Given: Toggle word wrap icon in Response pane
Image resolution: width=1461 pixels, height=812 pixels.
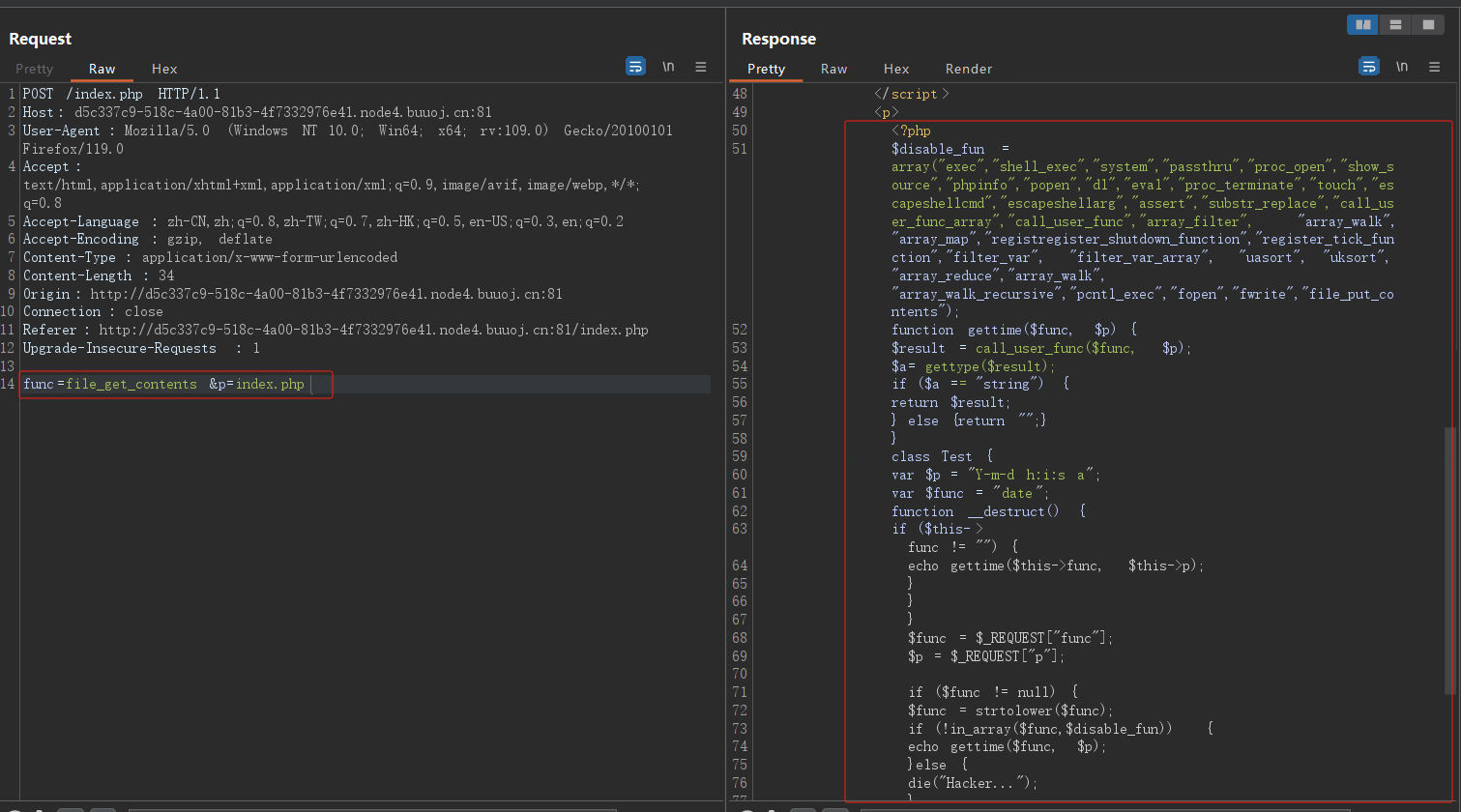Looking at the screenshot, I should click(x=1369, y=66).
